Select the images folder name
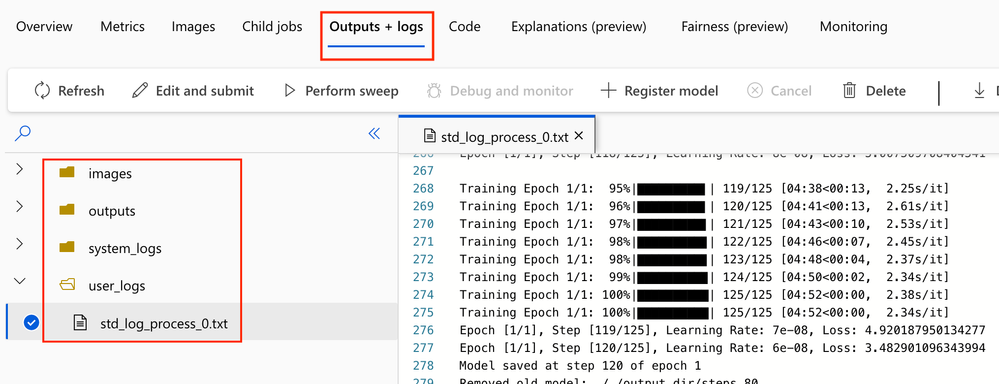This screenshot has height=384, width=999. 110,173
